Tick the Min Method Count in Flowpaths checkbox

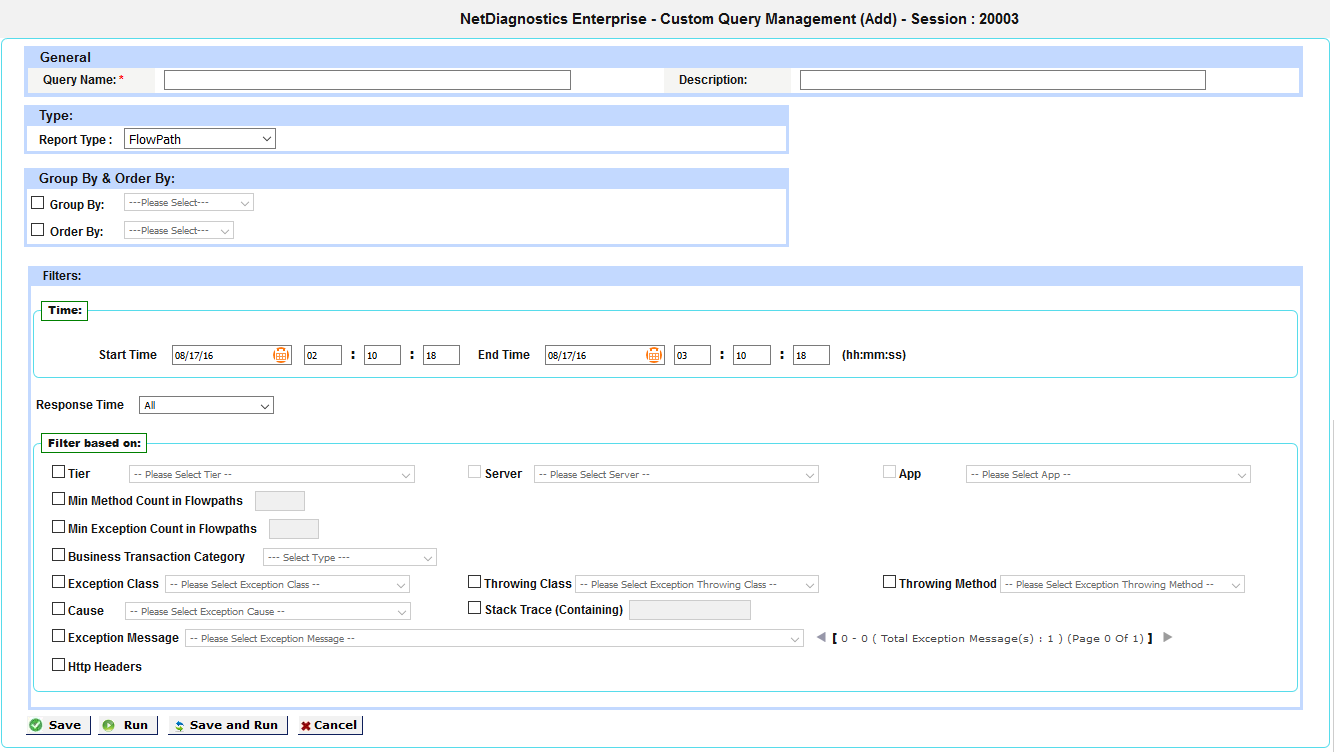coord(58,499)
